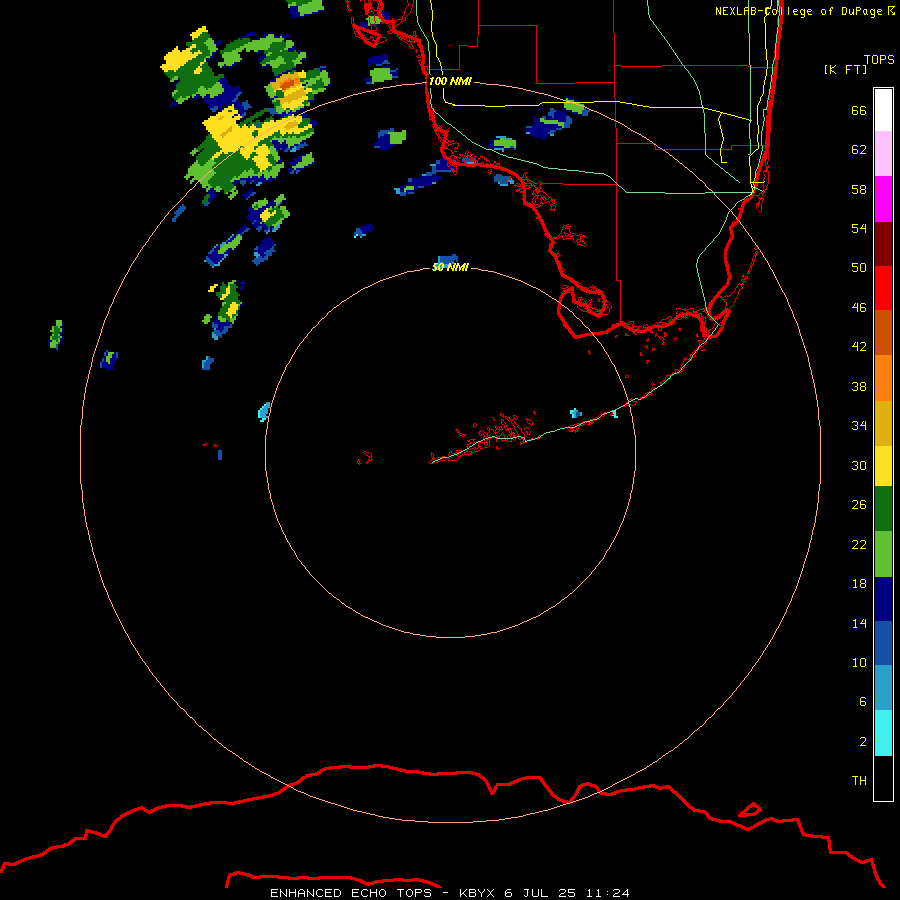The image size is (900, 900).
Task: Click the "11:24" timestamp
Action: click(x=608, y=893)
